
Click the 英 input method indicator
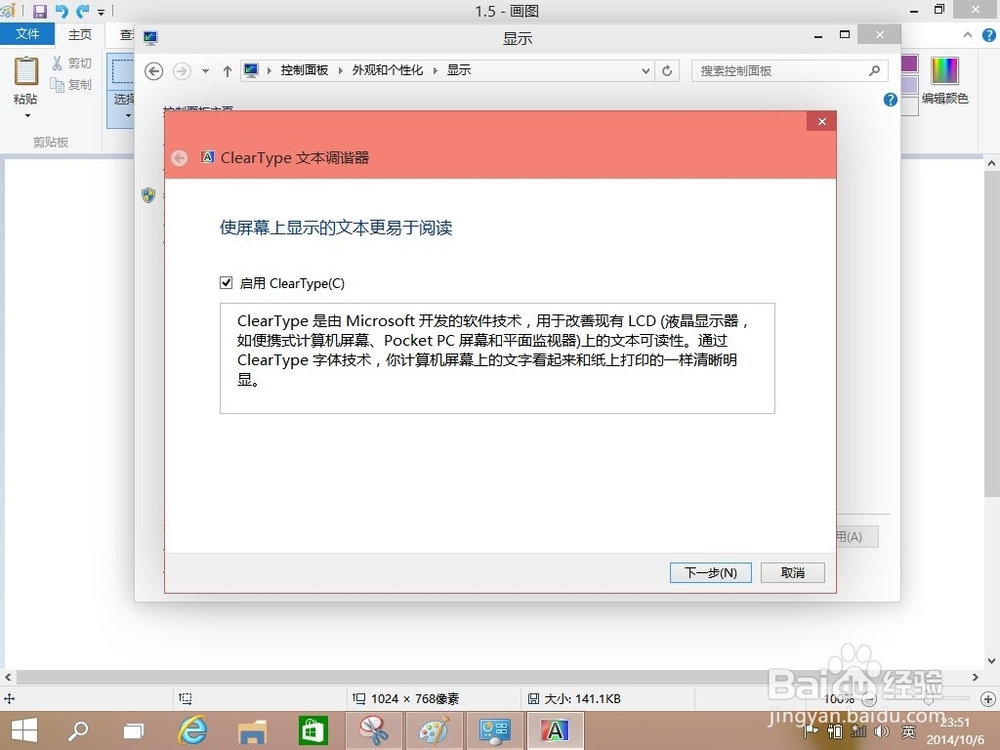point(909,732)
